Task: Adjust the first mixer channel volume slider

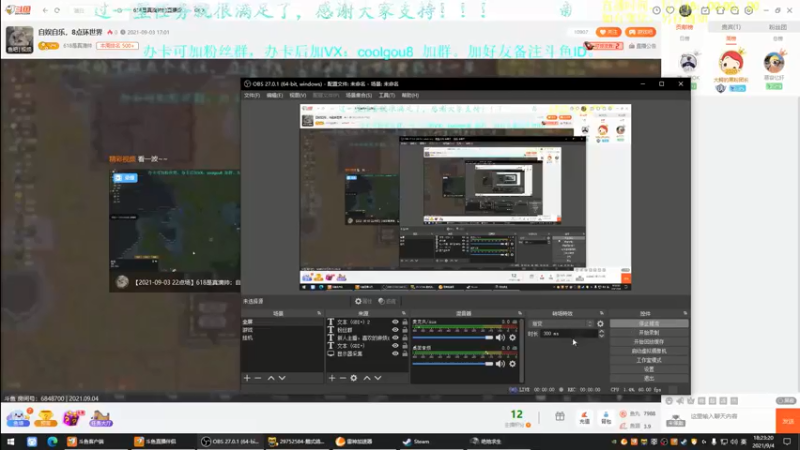Action: (453, 337)
